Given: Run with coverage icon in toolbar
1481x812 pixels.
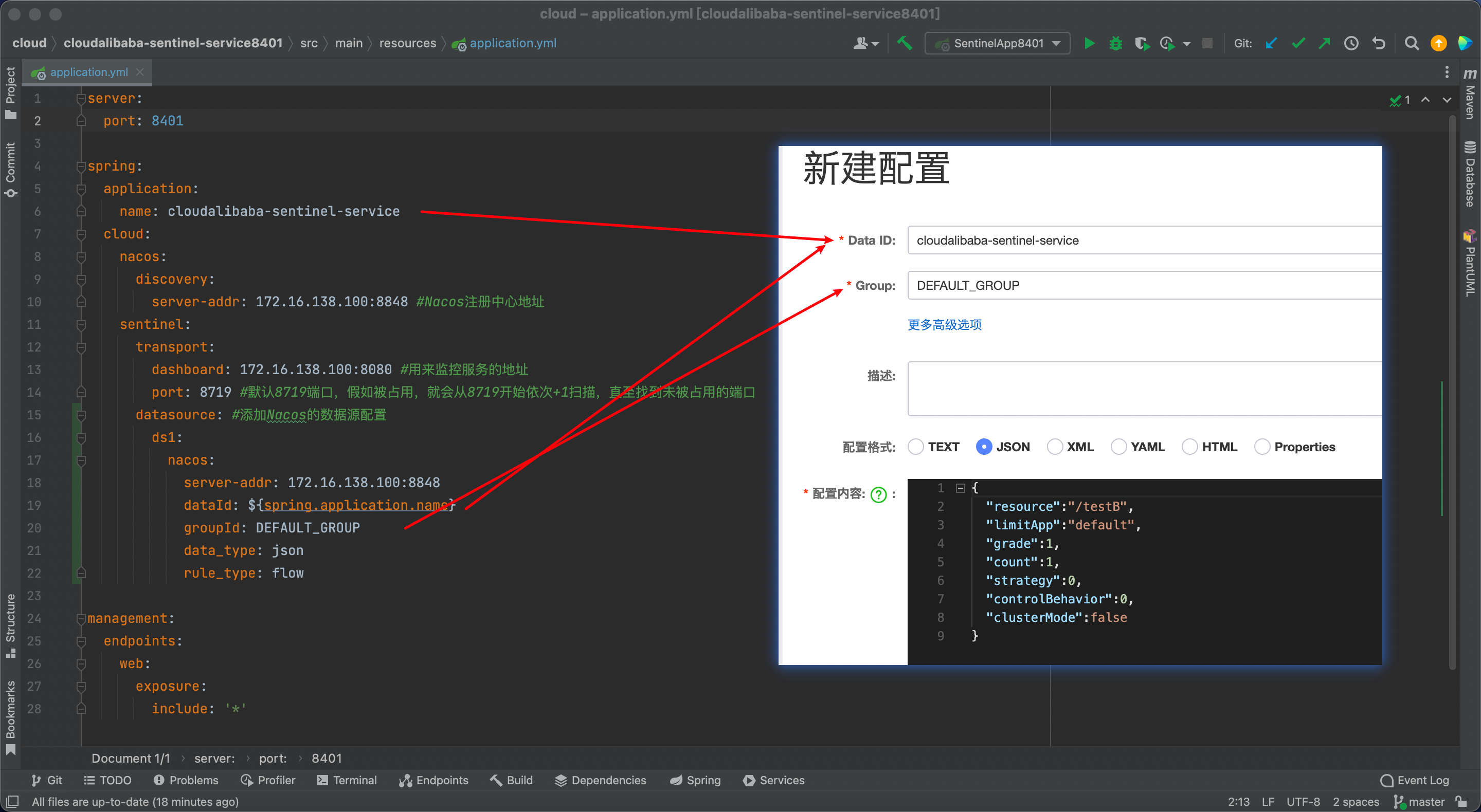Looking at the screenshot, I should (x=1142, y=43).
